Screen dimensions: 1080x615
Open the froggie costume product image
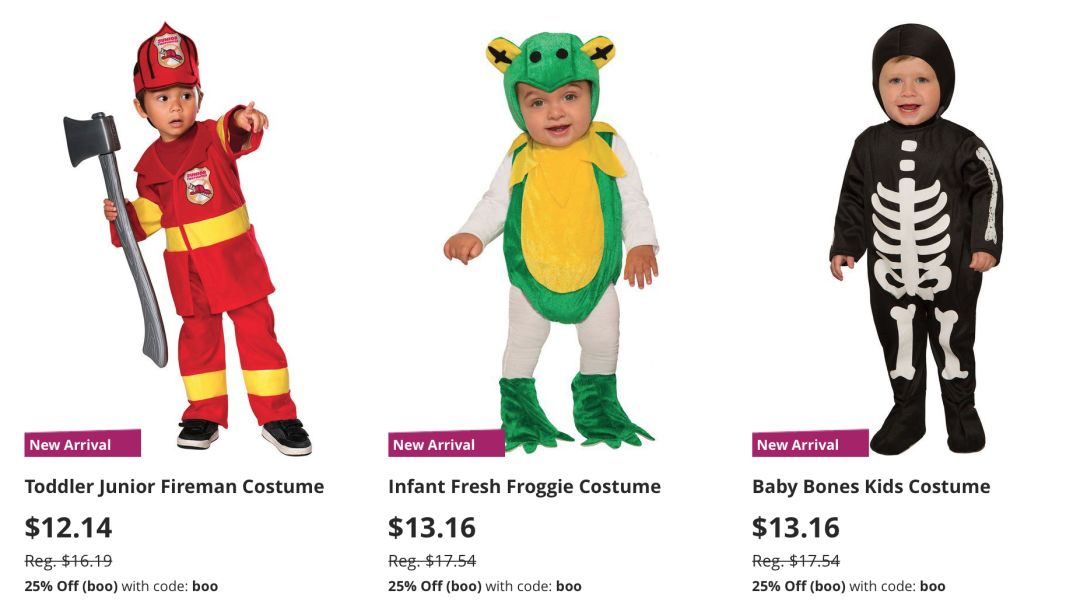click(x=552, y=240)
